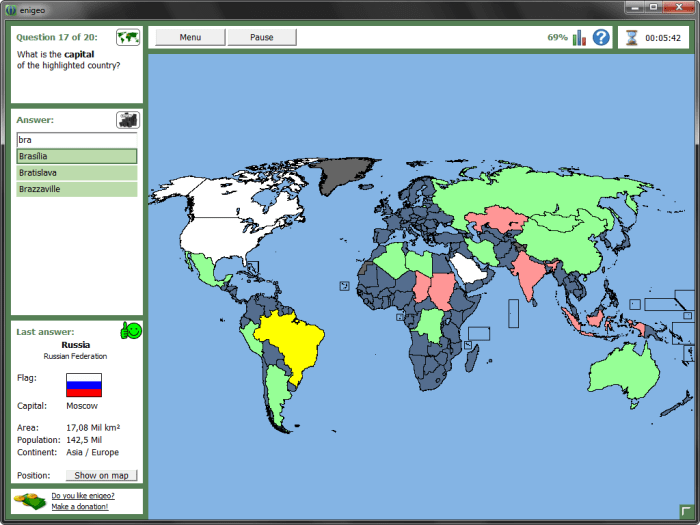
Task: Click the world map icon beside the question
Action: click(127, 38)
